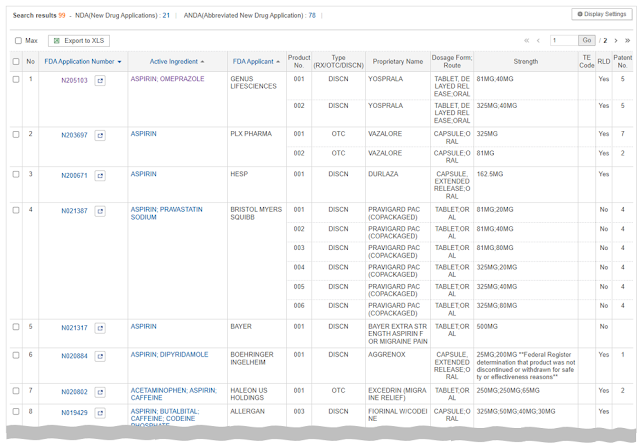Image resolution: width=640 pixels, height=446 pixels.
Task: Open application N020802
Action: click(74, 393)
